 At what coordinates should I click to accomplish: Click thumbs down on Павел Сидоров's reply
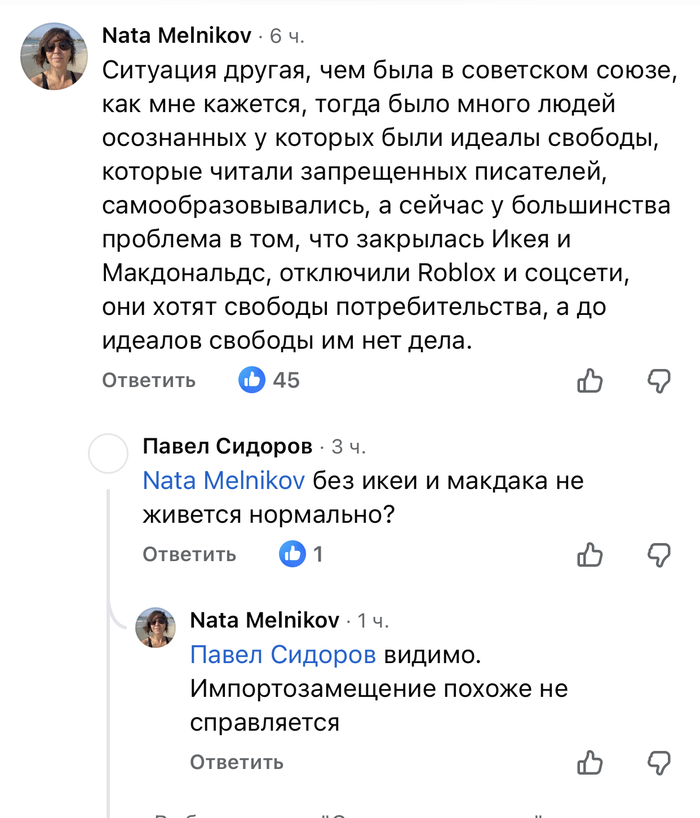(658, 554)
